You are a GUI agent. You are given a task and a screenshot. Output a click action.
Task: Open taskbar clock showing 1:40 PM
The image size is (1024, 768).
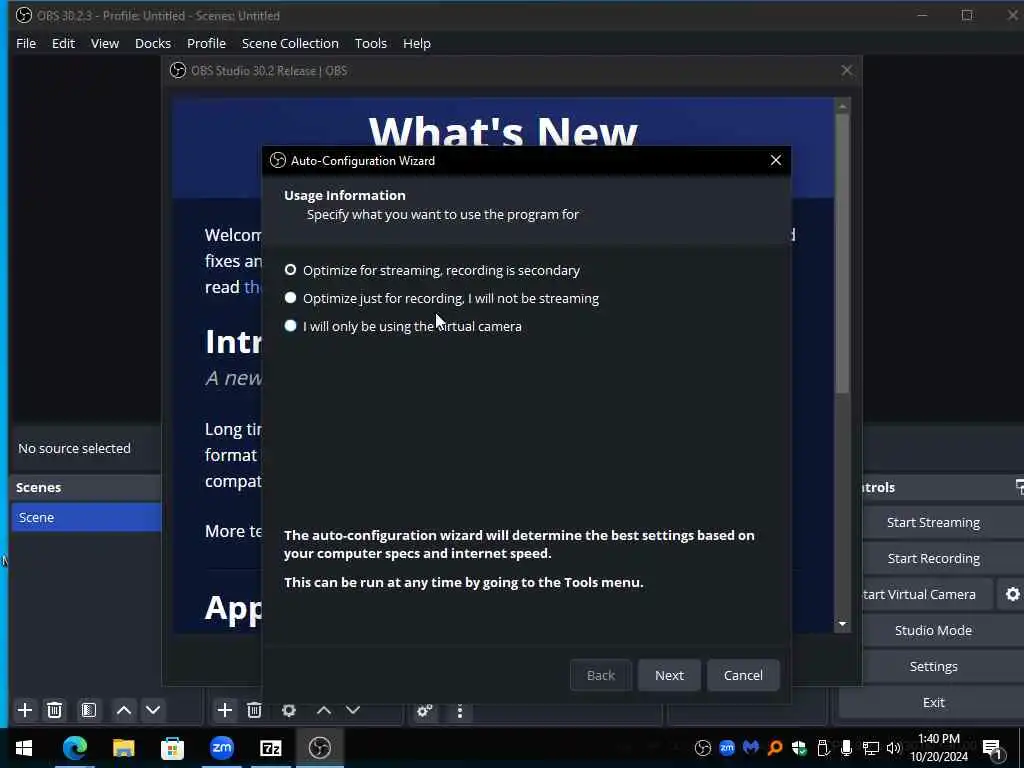pos(939,748)
